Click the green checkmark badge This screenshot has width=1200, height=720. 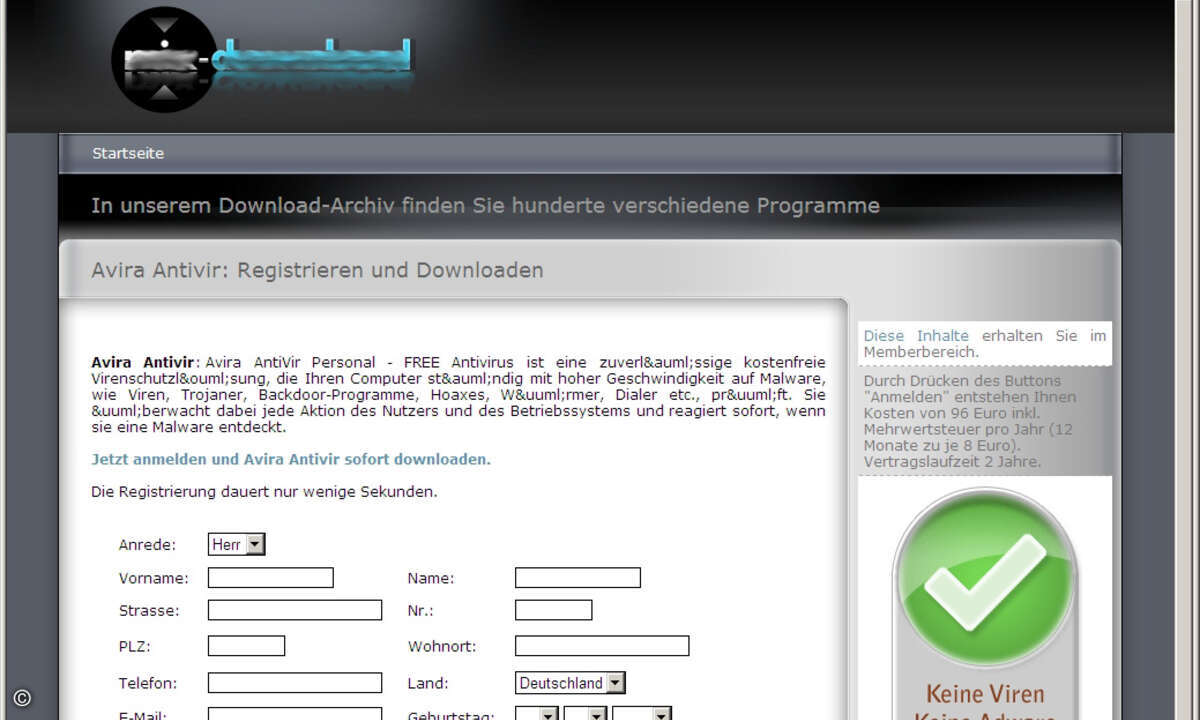click(985, 580)
